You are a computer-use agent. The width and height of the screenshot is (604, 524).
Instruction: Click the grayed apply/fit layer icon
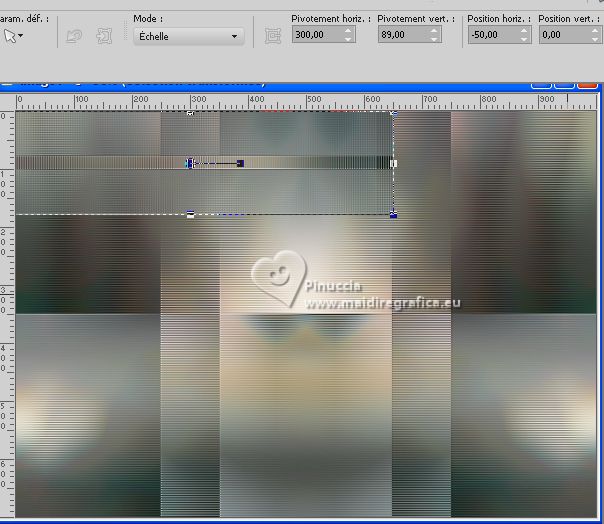pyautogui.click(x=104, y=36)
